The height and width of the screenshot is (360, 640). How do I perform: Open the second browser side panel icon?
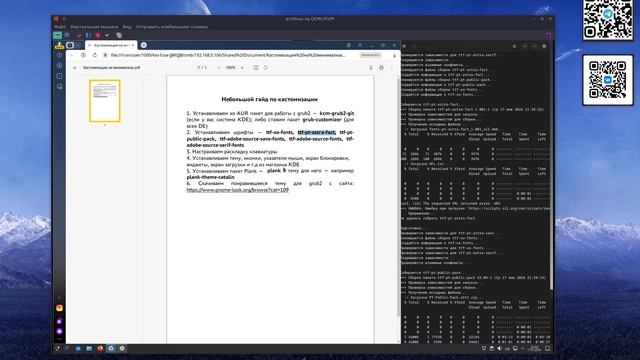coord(60,65)
